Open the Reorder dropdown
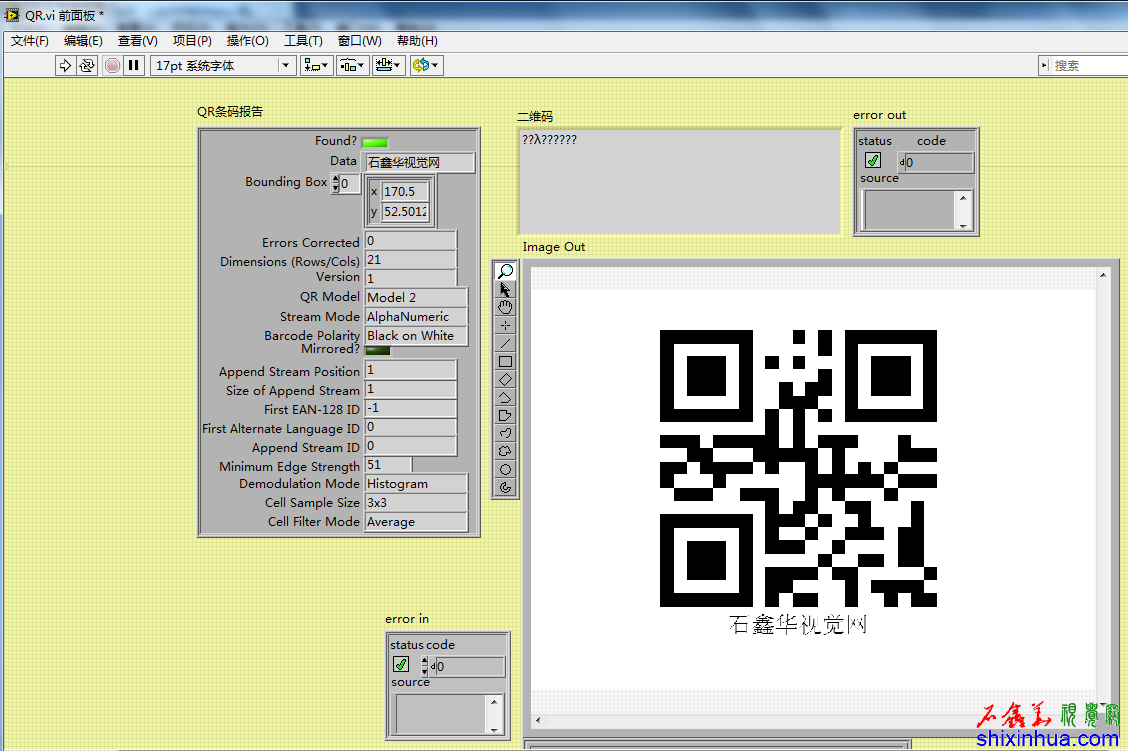1128x751 pixels. tap(426, 65)
